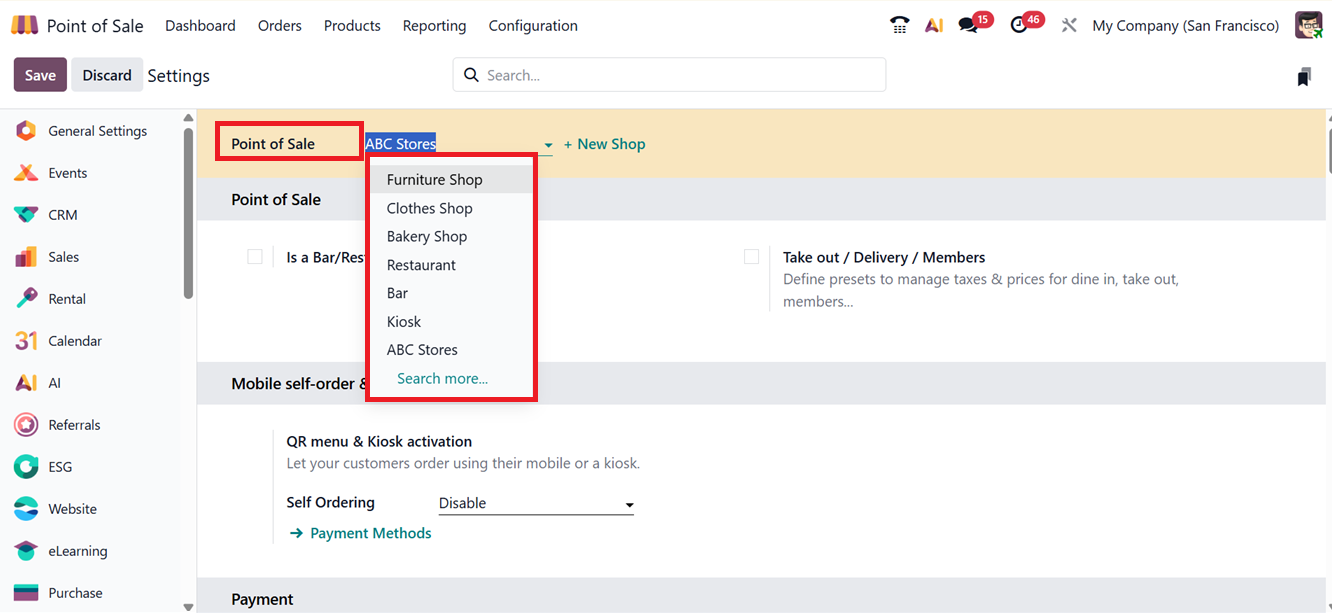Enable the Is a Bar/Restaurant checkbox
1332x613 pixels.
click(255, 257)
